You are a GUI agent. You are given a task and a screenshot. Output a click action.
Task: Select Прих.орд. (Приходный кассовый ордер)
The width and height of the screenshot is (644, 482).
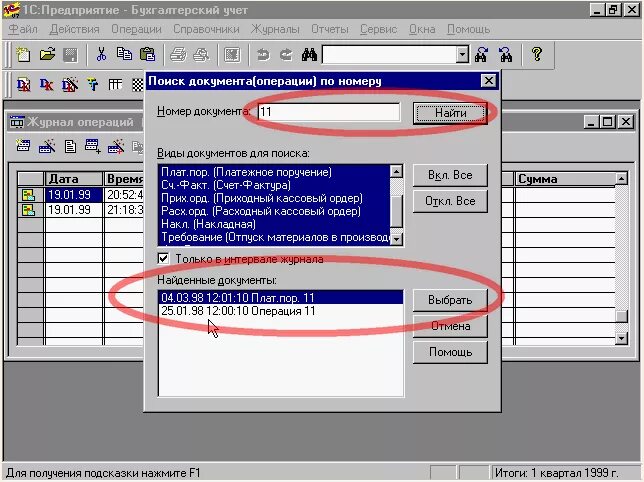pyautogui.click(x=274, y=198)
